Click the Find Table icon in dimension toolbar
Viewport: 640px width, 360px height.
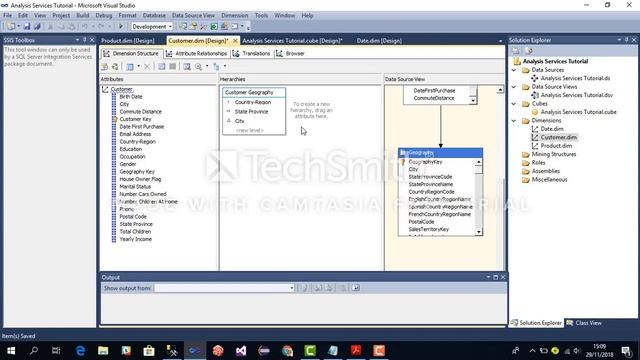(187, 66)
